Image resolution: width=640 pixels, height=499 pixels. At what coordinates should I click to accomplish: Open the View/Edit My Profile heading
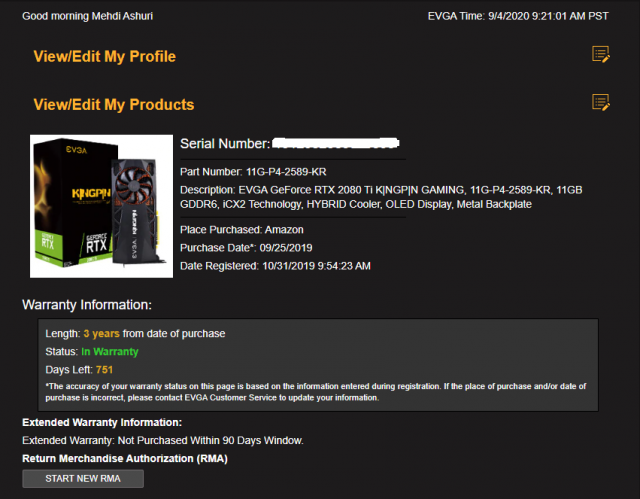104,57
